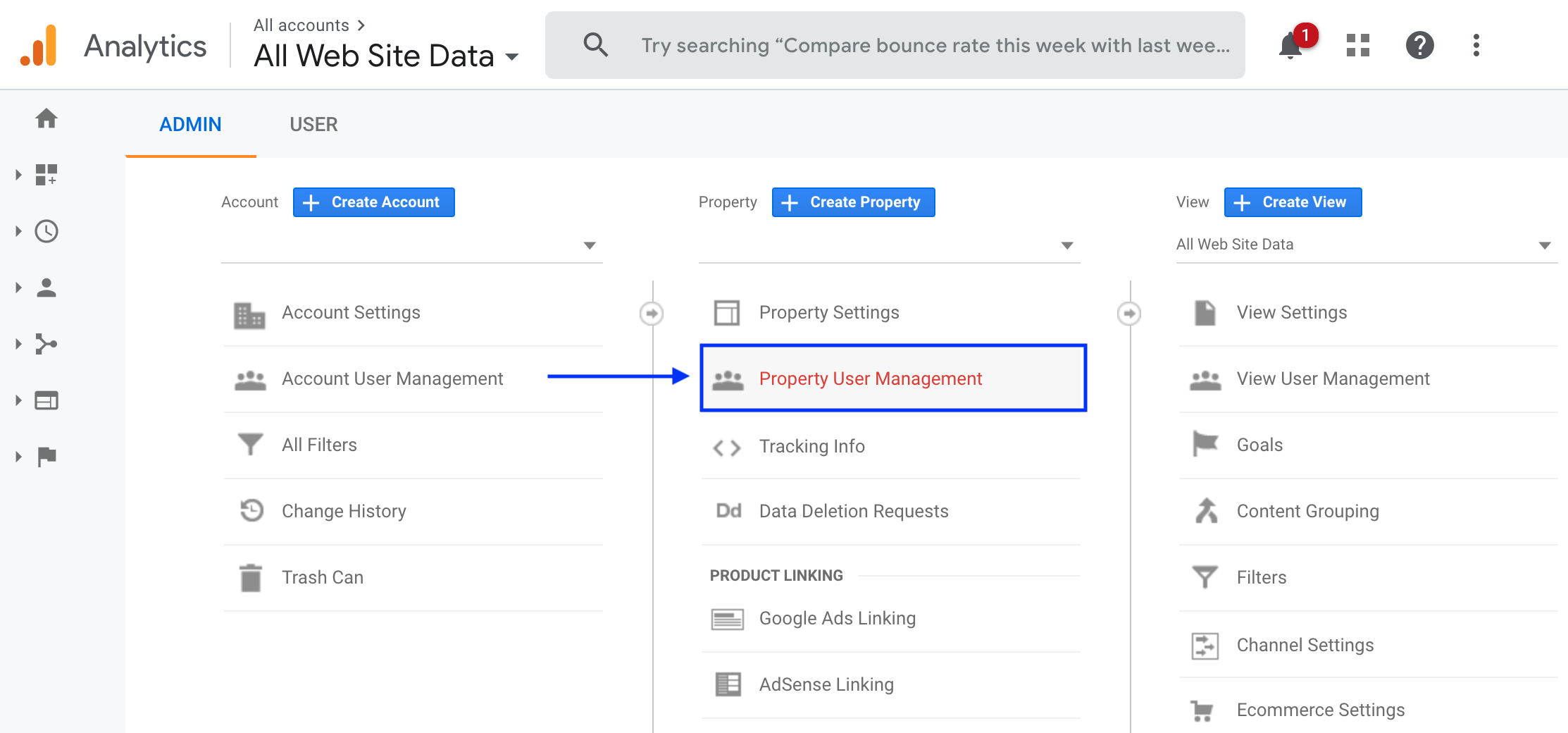Viewport: 1568px width, 733px height.
Task: Go to Home in the sidebar
Action: [x=46, y=118]
